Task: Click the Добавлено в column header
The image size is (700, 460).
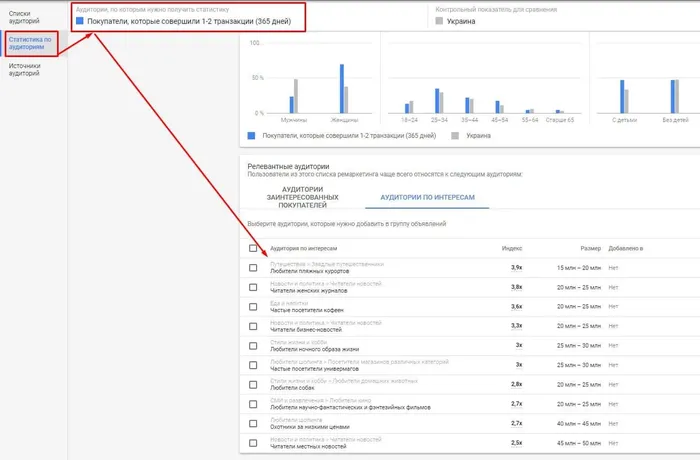Action: pyautogui.click(x=625, y=248)
